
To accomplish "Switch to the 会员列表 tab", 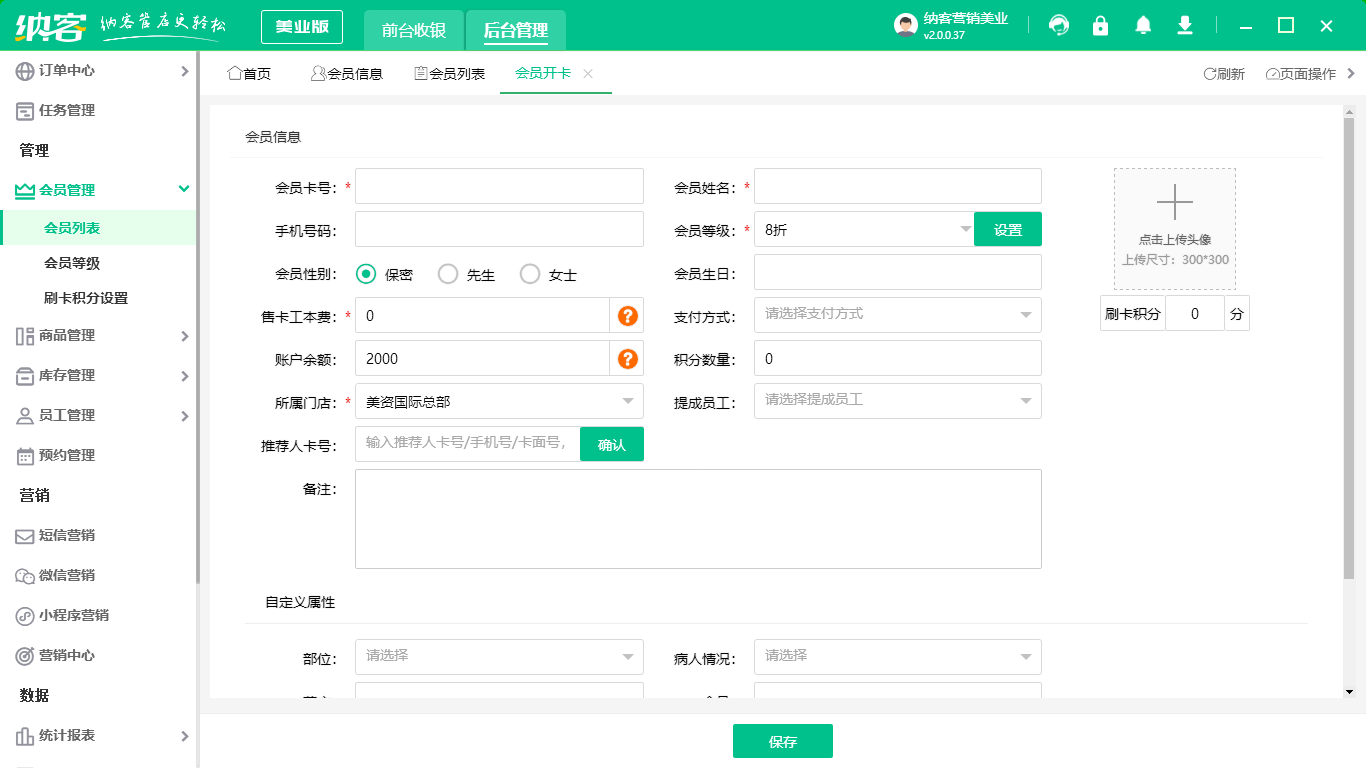I will click(449, 74).
